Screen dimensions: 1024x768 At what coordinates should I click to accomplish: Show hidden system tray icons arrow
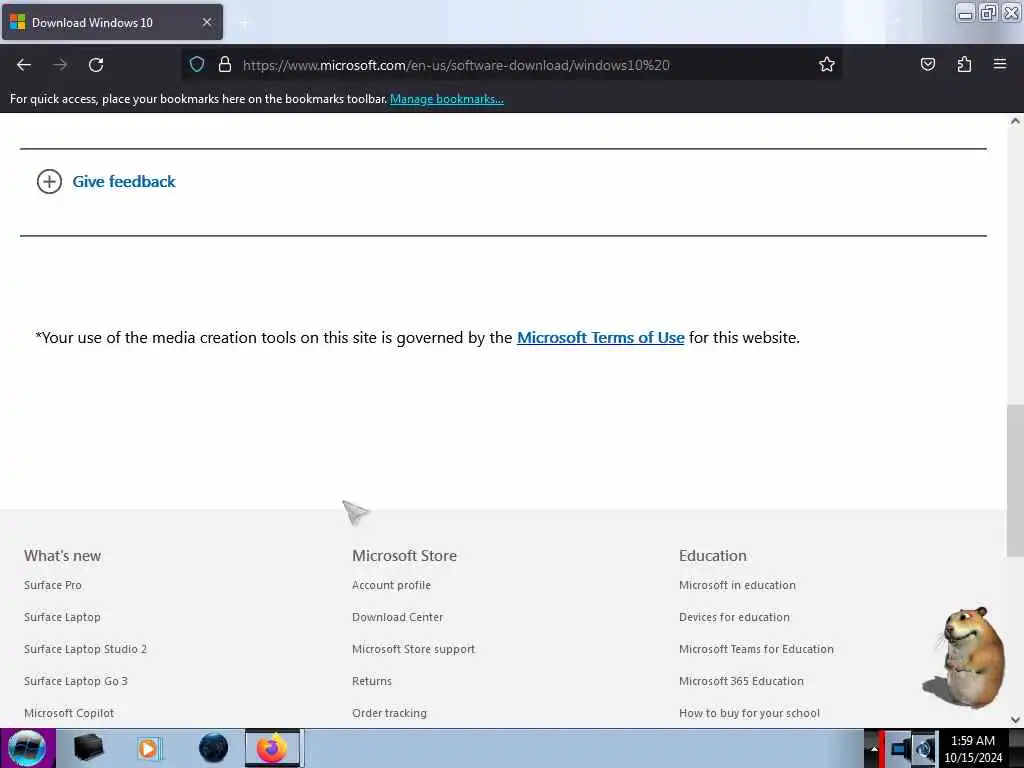874,748
